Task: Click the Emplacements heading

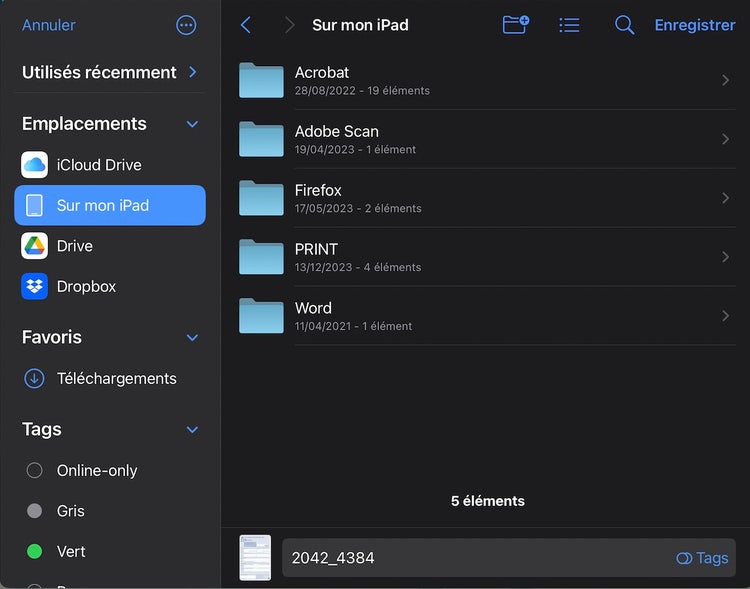Action: click(x=84, y=124)
